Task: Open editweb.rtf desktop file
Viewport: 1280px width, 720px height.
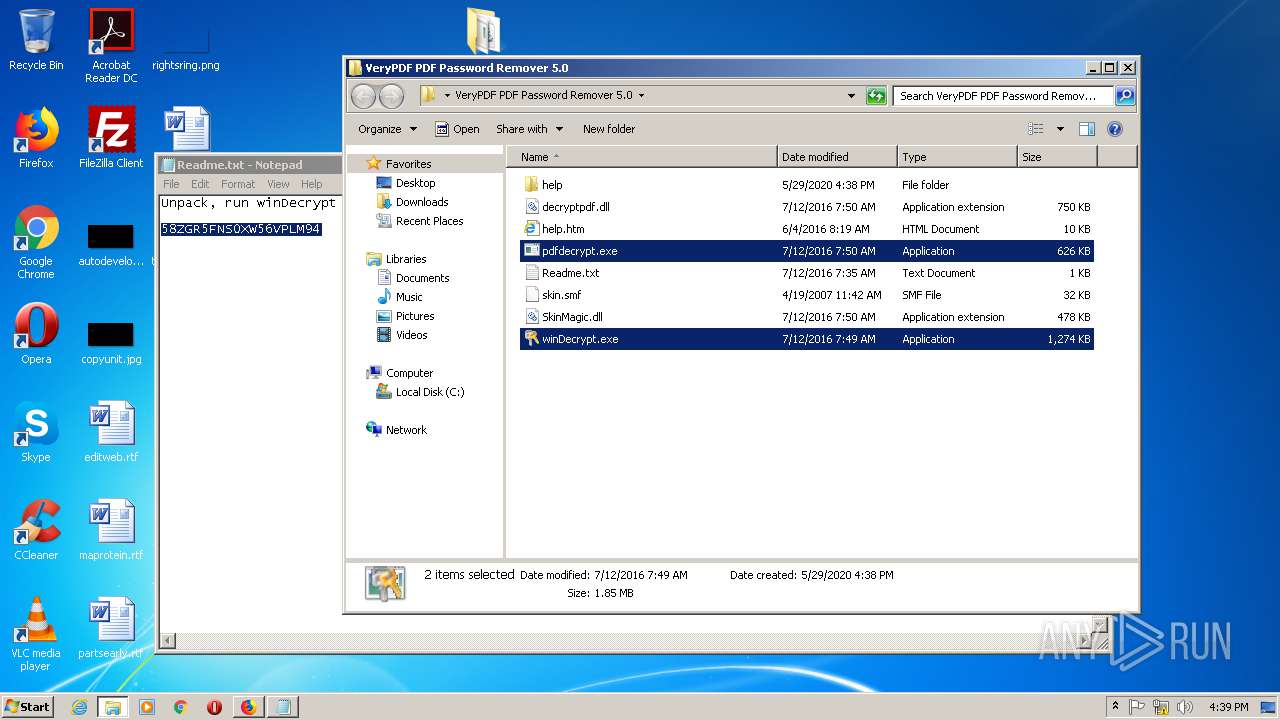Action: coord(111,432)
